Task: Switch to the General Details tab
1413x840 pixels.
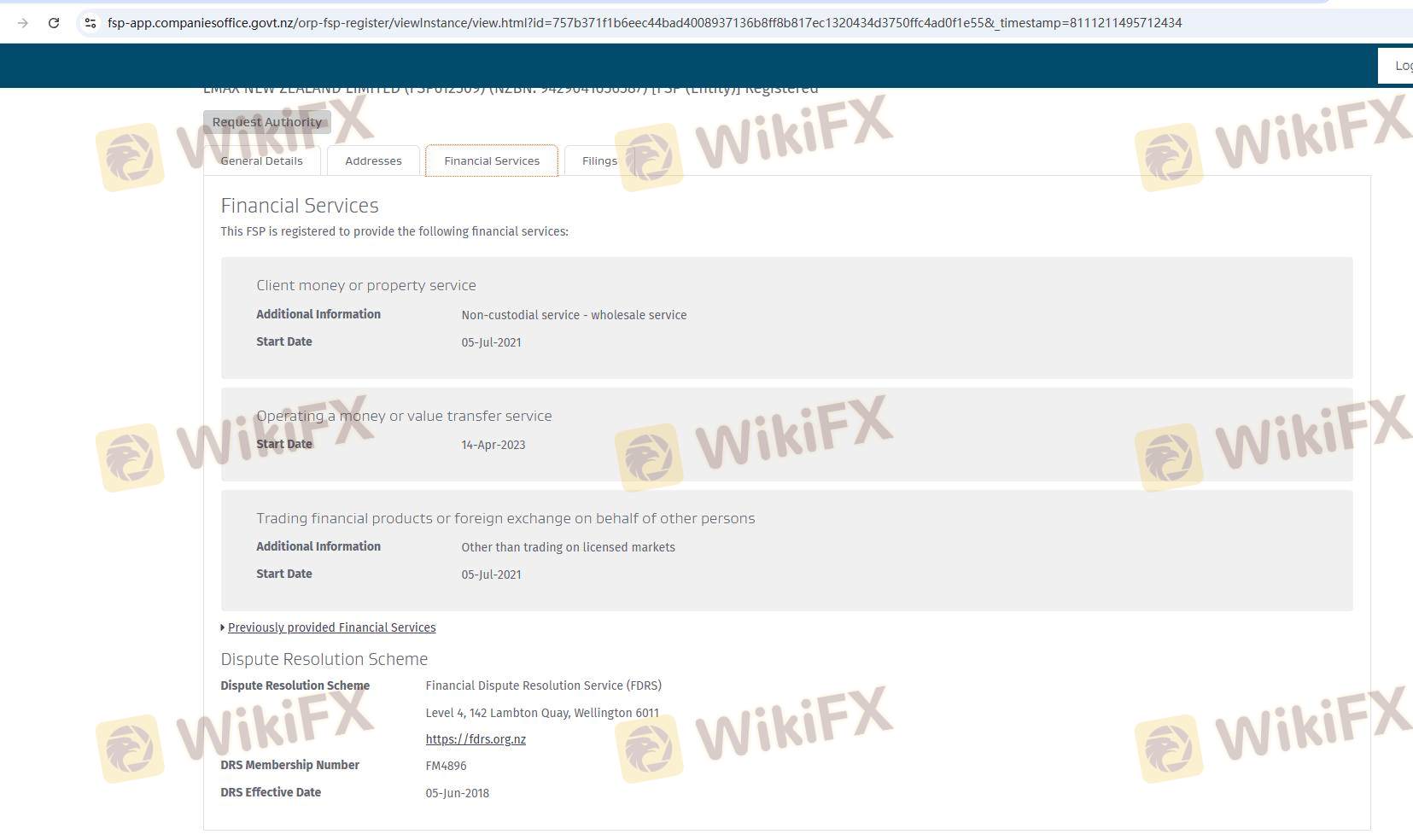Action: pyautogui.click(x=261, y=160)
